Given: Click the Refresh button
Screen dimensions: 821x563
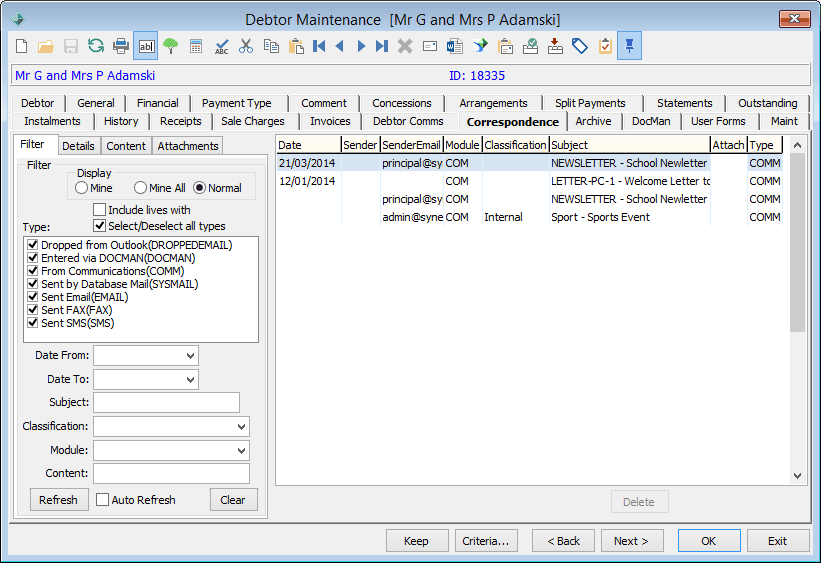Looking at the screenshot, I should tap(59, 500).
